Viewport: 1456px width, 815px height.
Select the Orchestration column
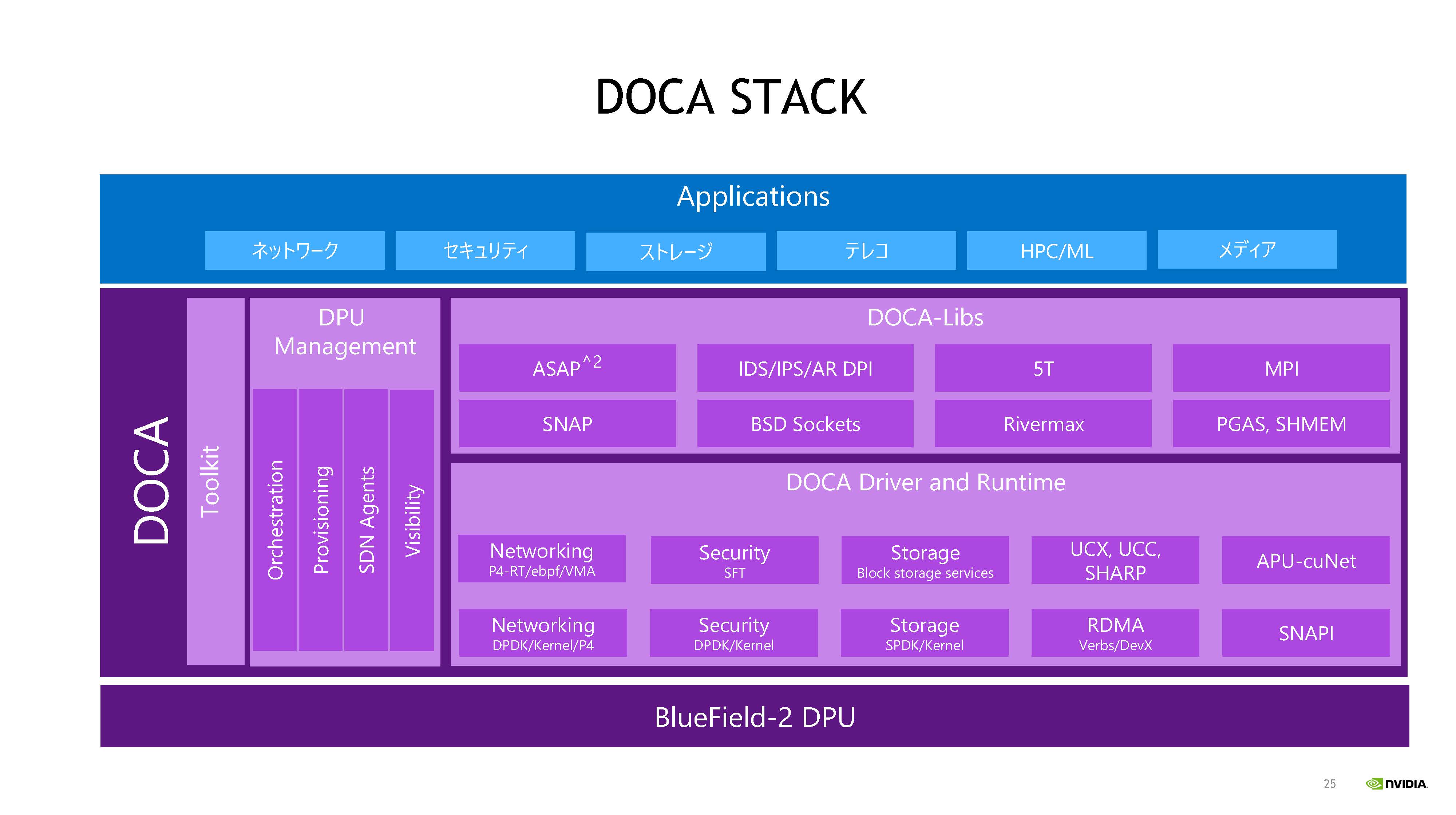[x=275, y=520]
